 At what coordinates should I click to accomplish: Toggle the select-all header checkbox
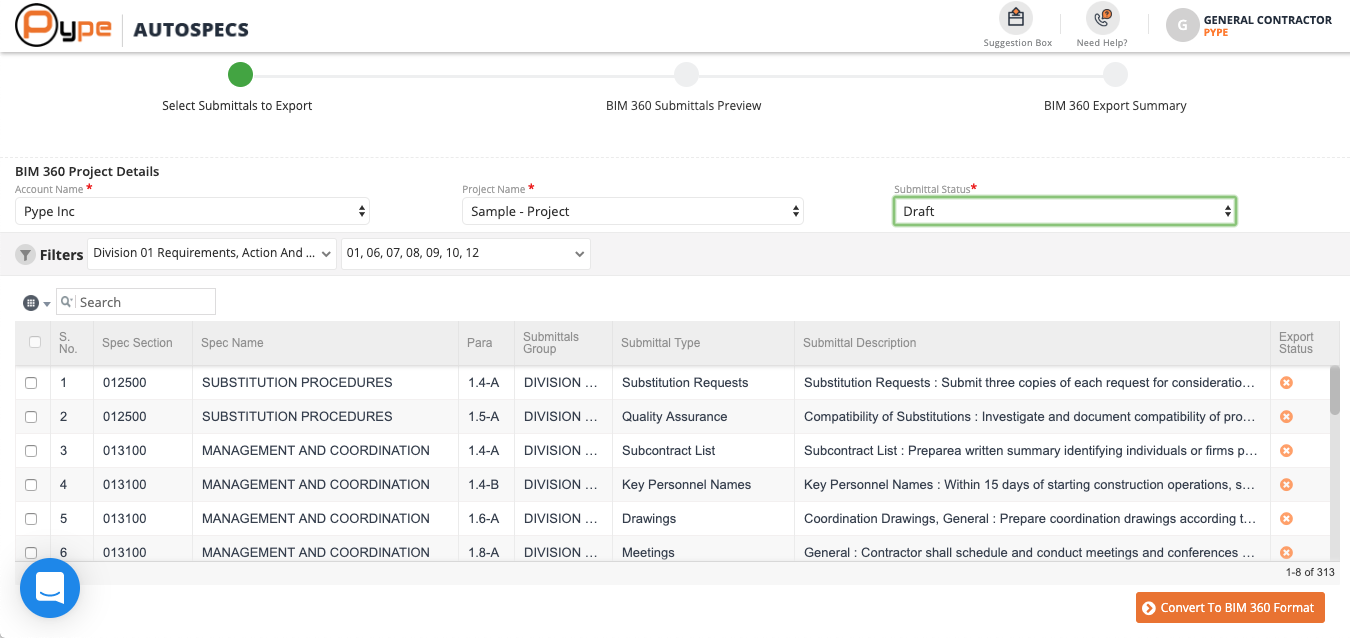pyautogui.click(x=35, y=342)
